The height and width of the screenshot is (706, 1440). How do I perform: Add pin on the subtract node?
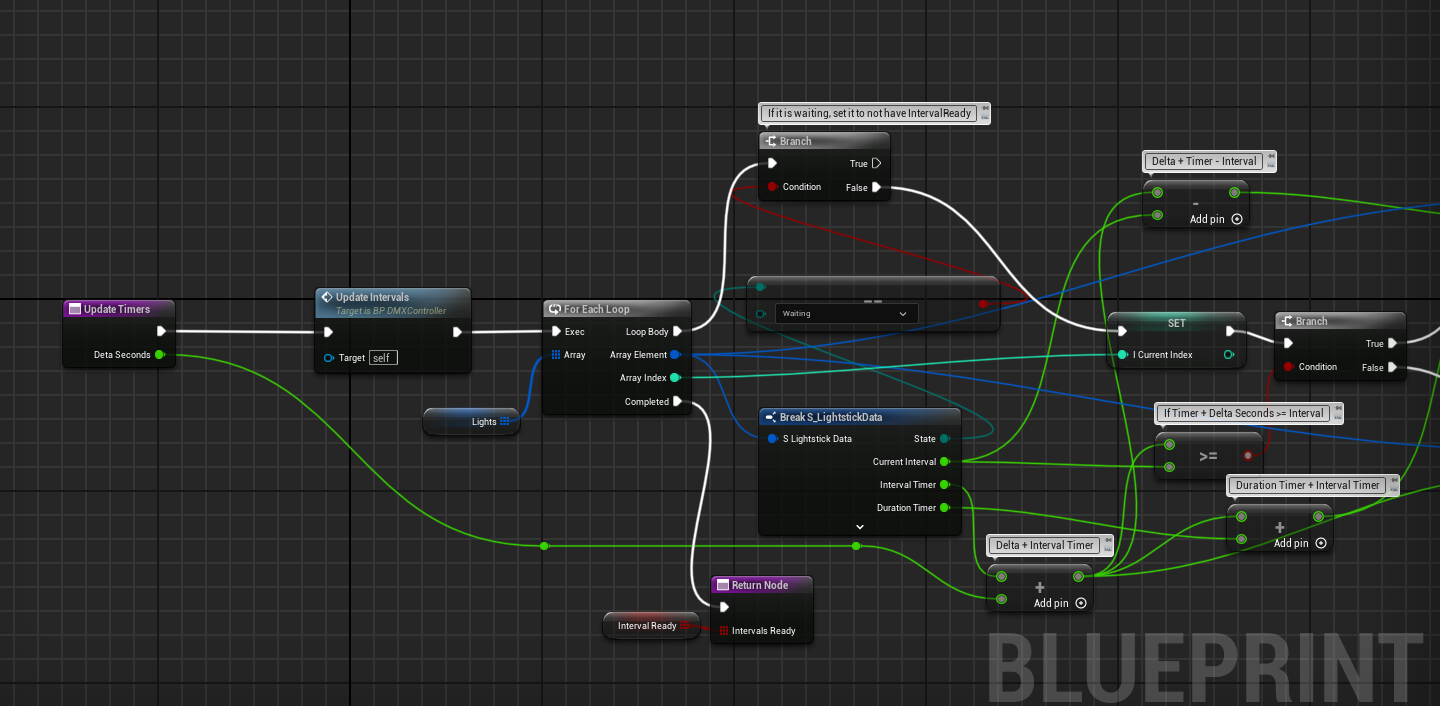[x=1236, y=219]
